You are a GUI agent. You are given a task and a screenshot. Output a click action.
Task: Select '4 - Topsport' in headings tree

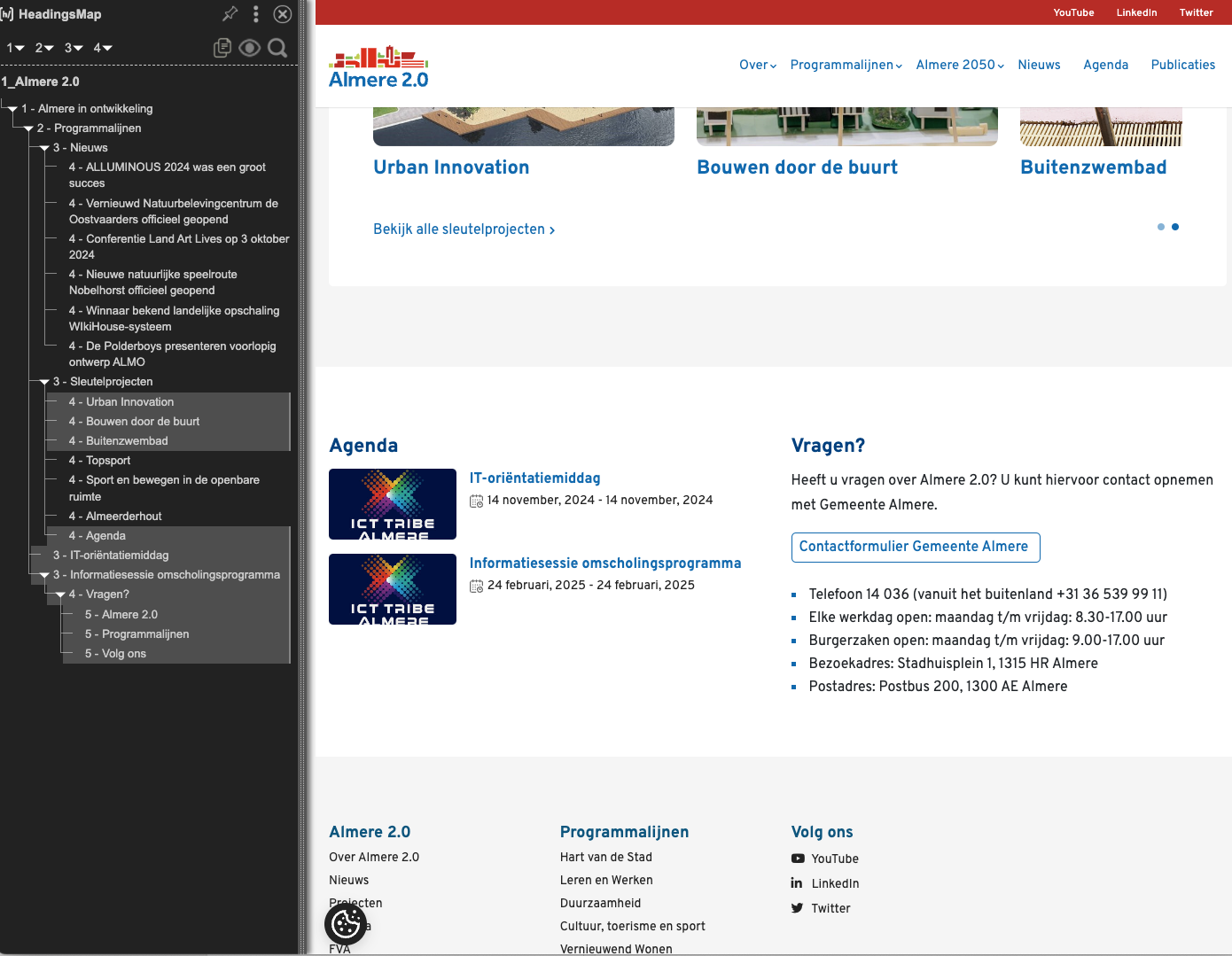99,461
